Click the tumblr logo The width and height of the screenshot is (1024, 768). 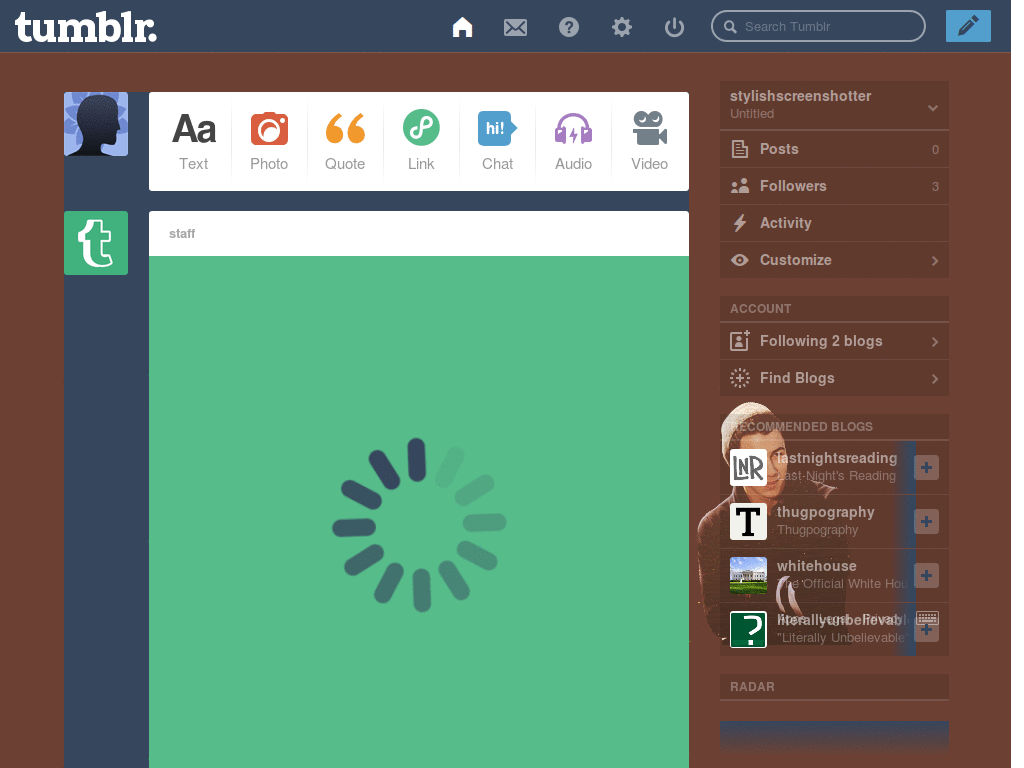pos(86,27)
